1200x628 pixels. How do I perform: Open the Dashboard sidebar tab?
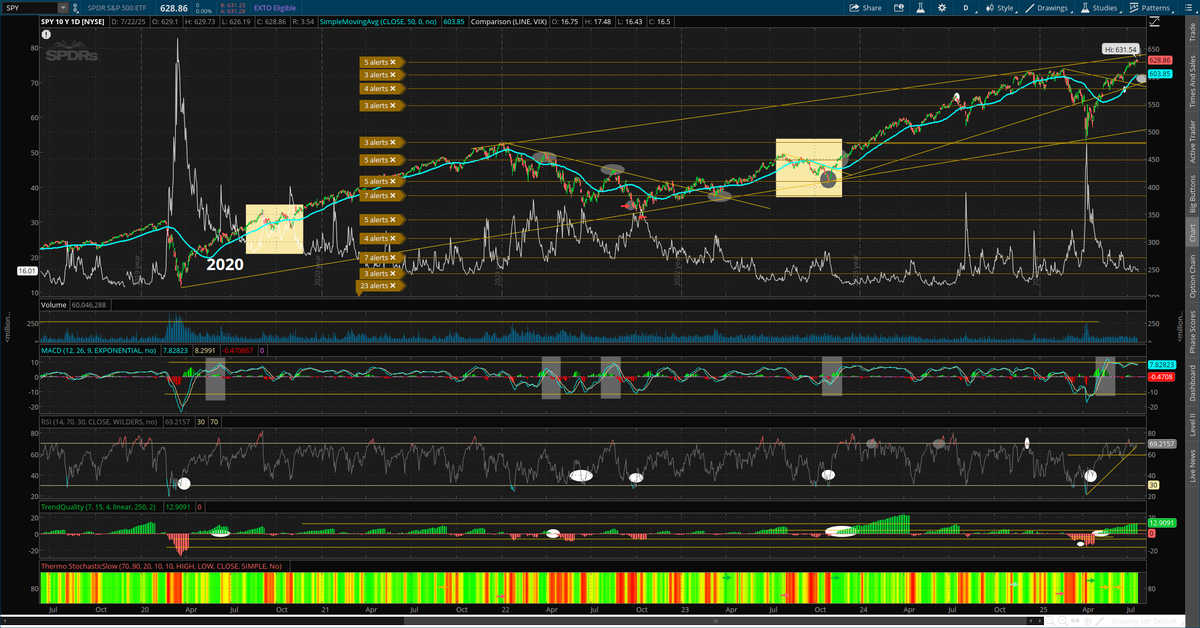(x=1191, y=384)
